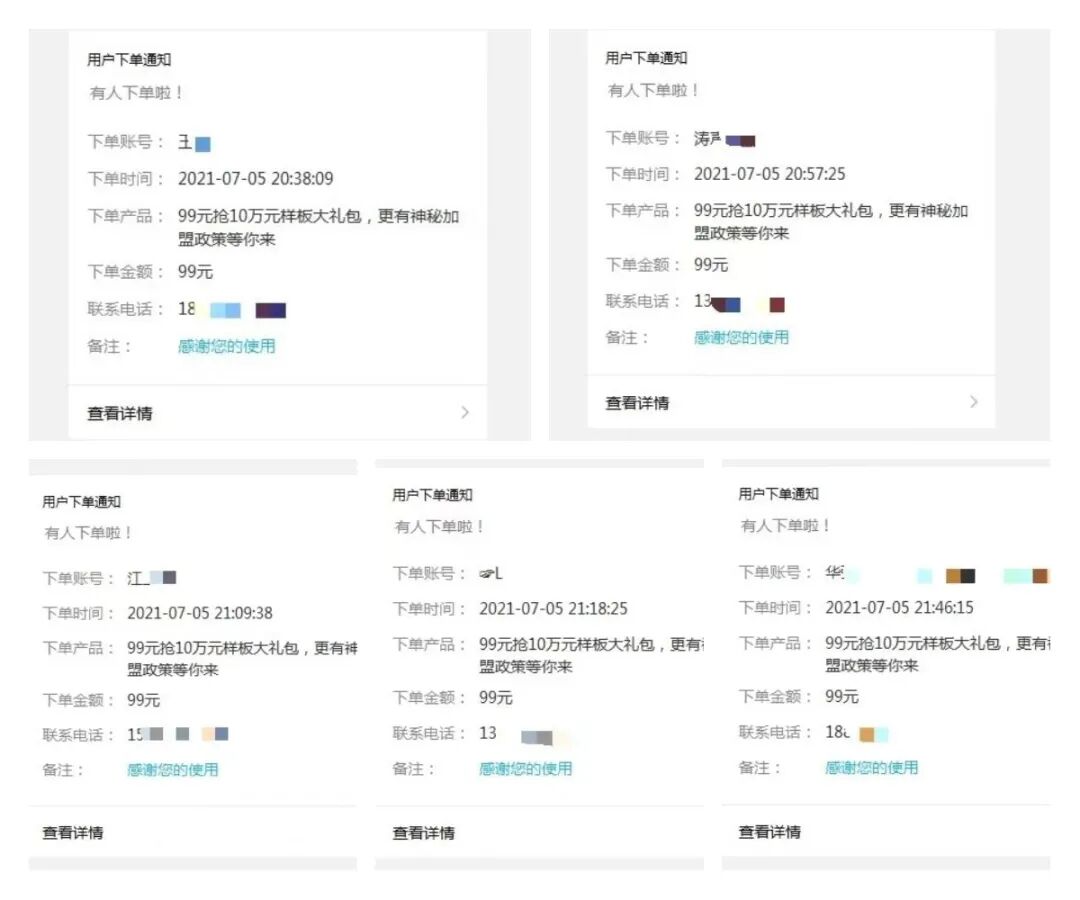Click the phone number on the 21:46:15 card
This screenshot has width=1080, height=900.
pyautogui.click(x=857, y=733)
